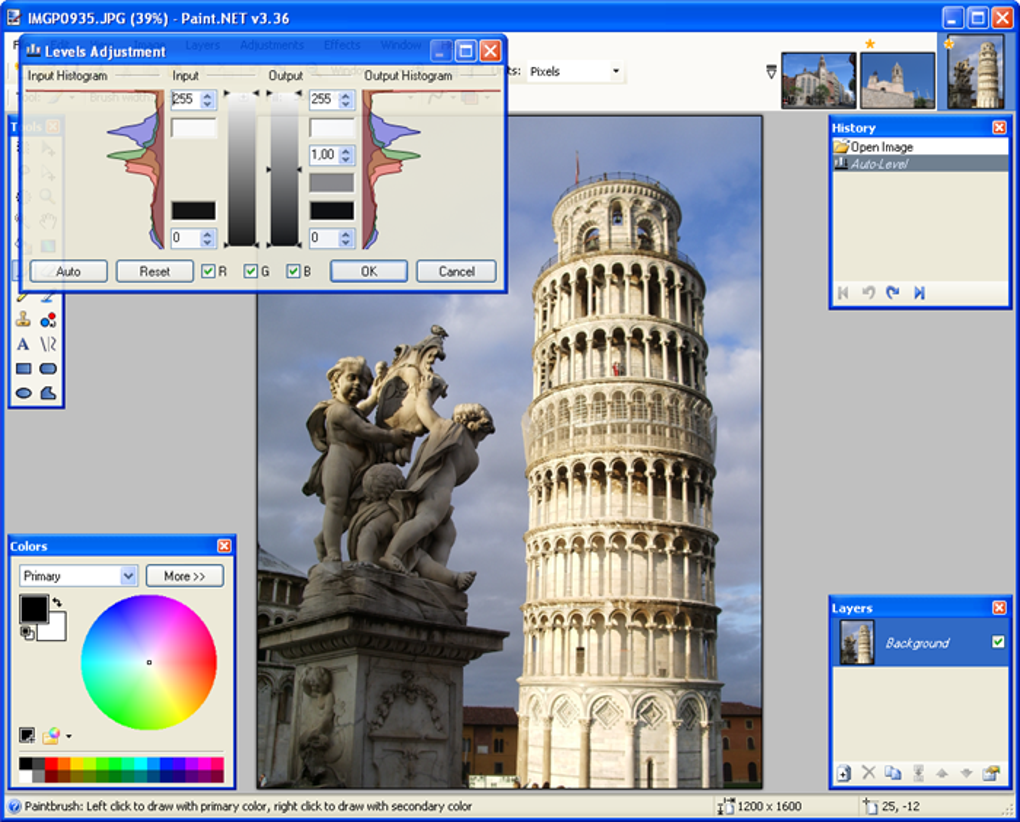The width and height of the screenshot is (1020, 822).
Task: Switch to the second church image thumbnail
Action: (x=898, y=81)
